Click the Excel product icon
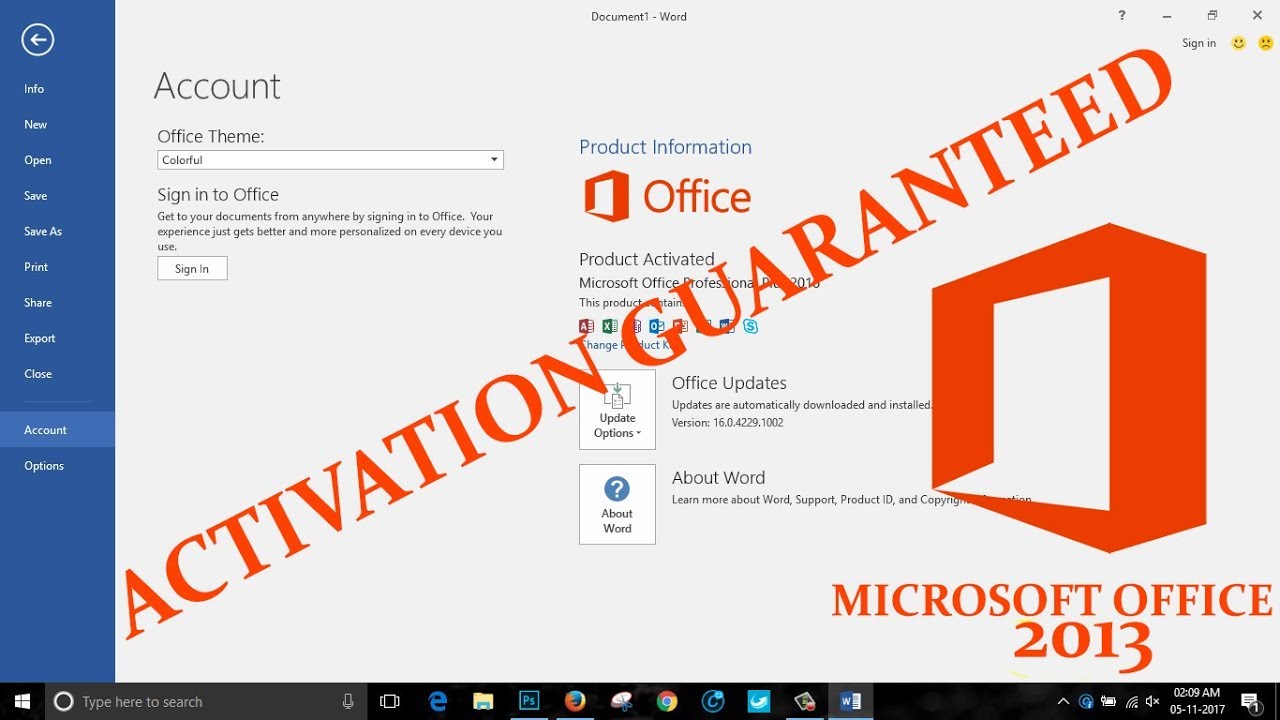The height and width of the screenshot is (720, 1280). coord(610,326)
